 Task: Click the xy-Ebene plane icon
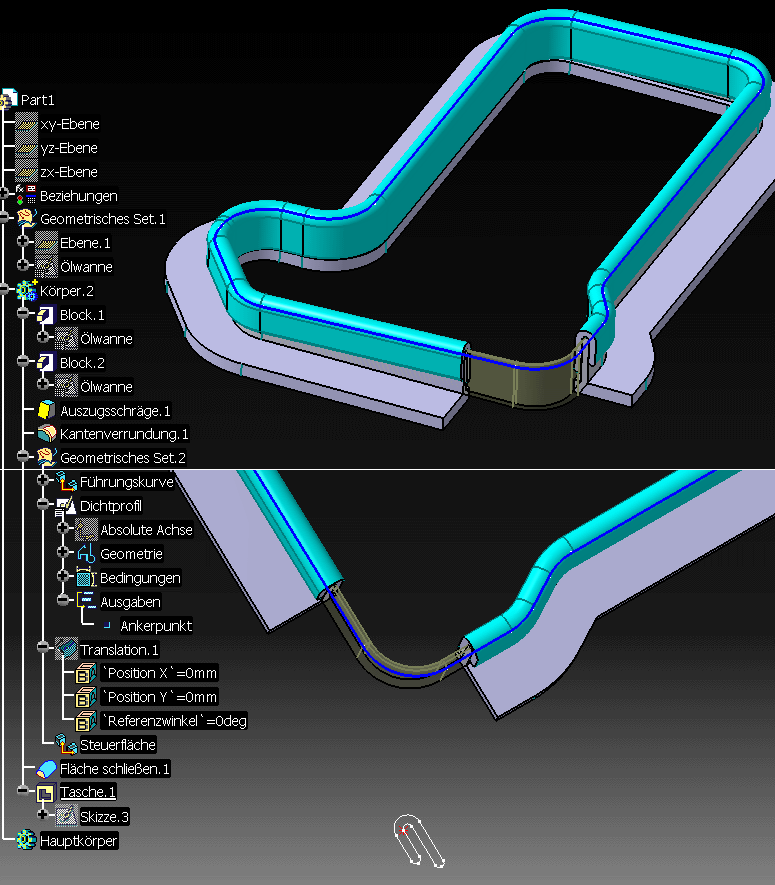tap(26, 124)
